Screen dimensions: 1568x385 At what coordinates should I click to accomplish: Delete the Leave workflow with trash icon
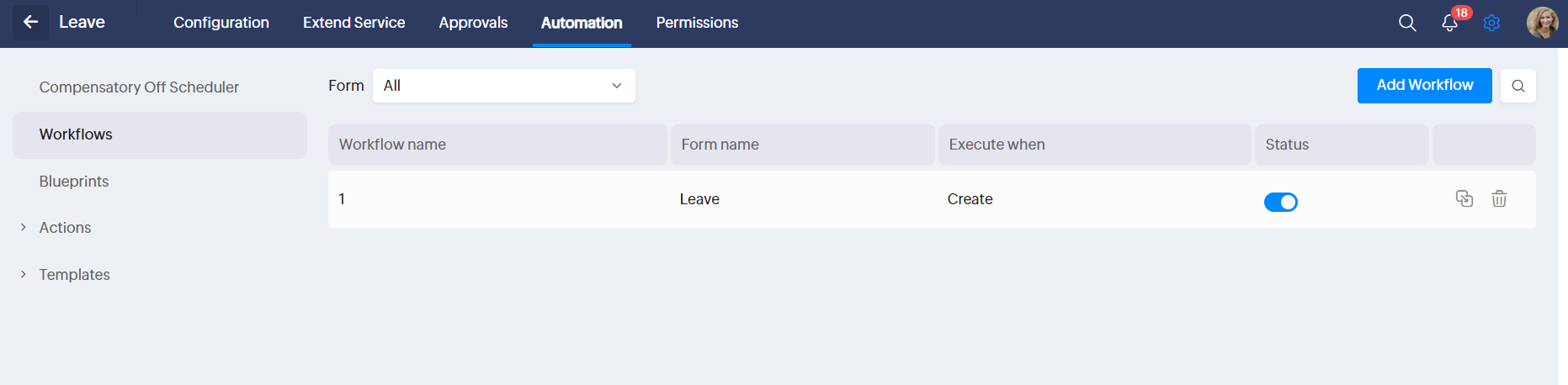pyautogui.click(x=1499, y=198)
